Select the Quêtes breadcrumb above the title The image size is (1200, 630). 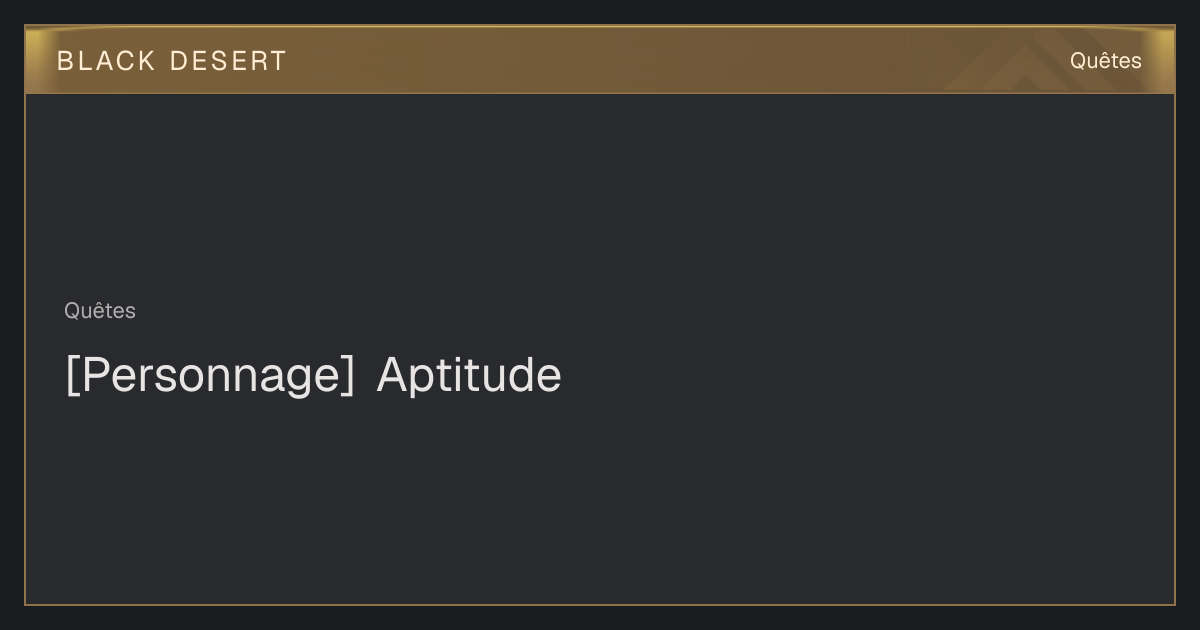tap(100, 311)
